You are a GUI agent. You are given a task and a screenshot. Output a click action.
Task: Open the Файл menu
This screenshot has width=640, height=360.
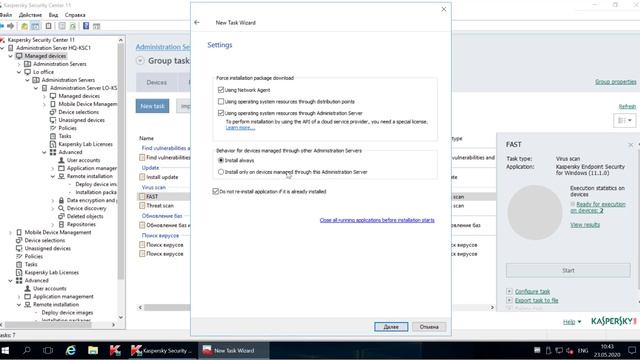(6, 15)
